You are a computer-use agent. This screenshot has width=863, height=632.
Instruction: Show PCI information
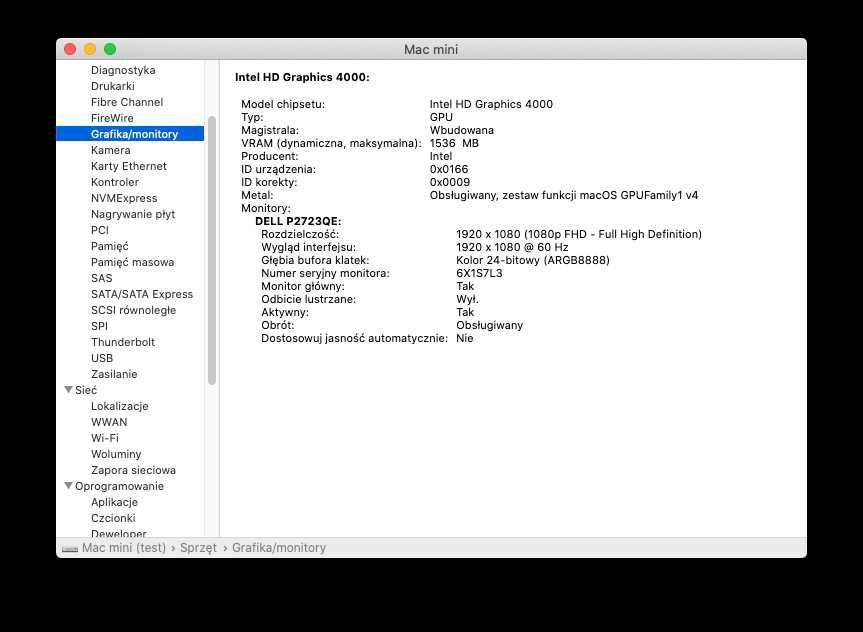[100, 230]
